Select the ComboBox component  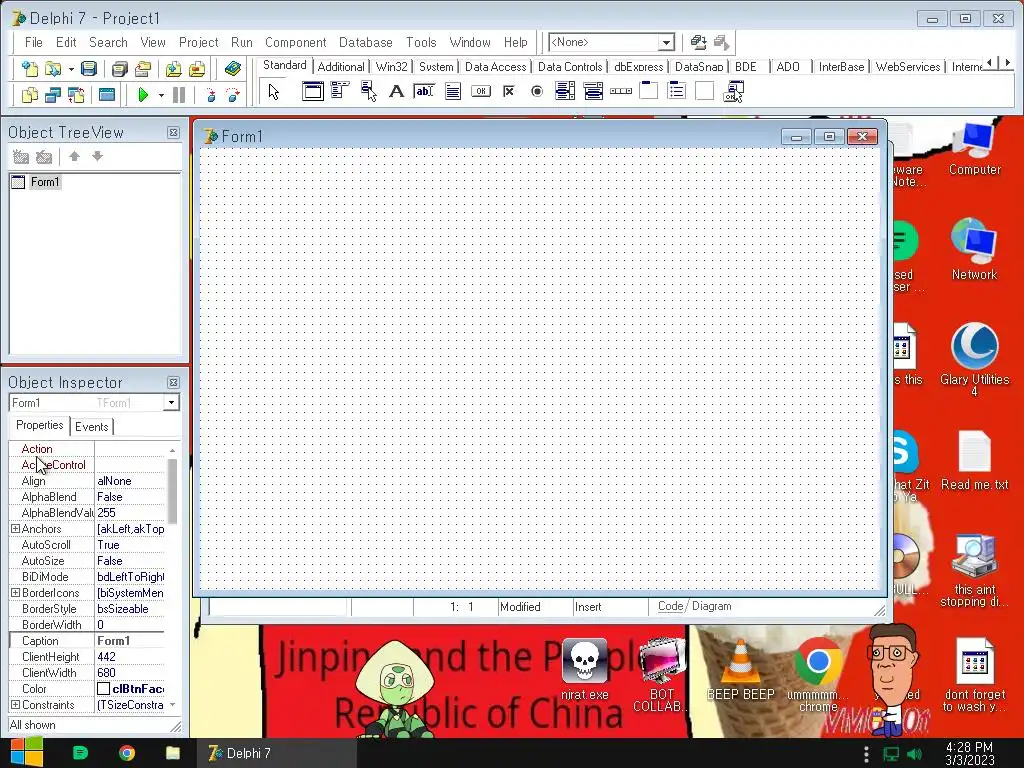click(x=593, y=91)
